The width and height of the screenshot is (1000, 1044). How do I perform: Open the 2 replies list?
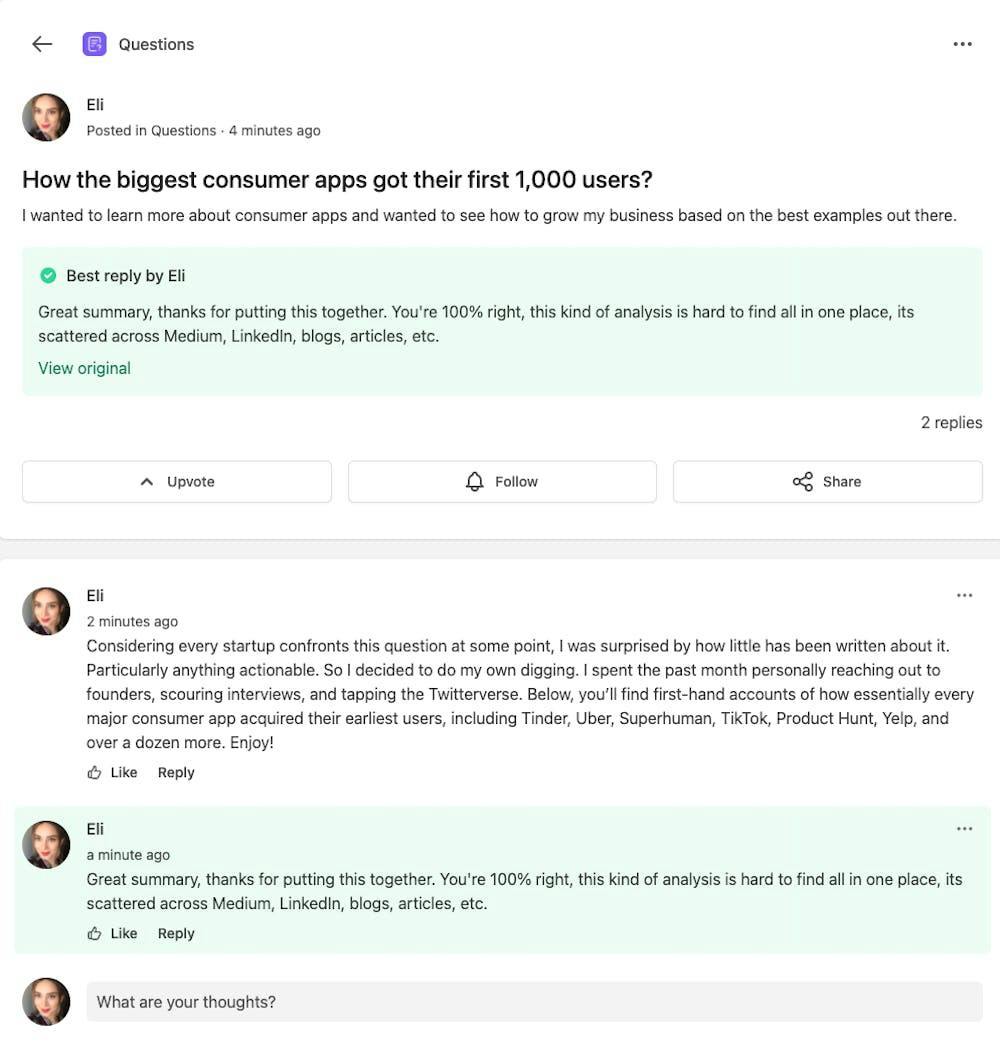click(x=951, y=422)
